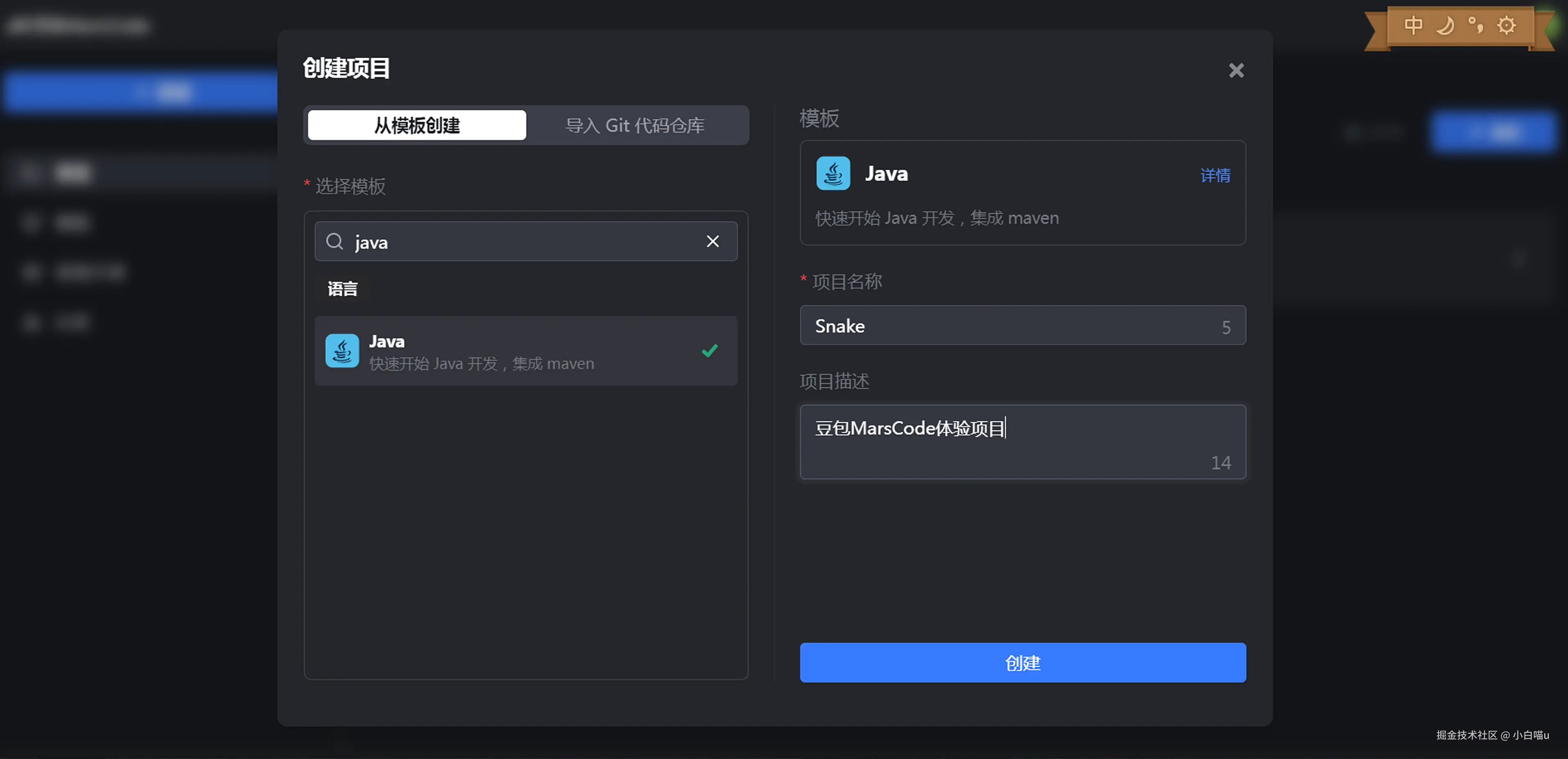Toggle the punctuation mode icon in IME bar
Viewport: 1568px width, 759px height.
click(1475, 25)
